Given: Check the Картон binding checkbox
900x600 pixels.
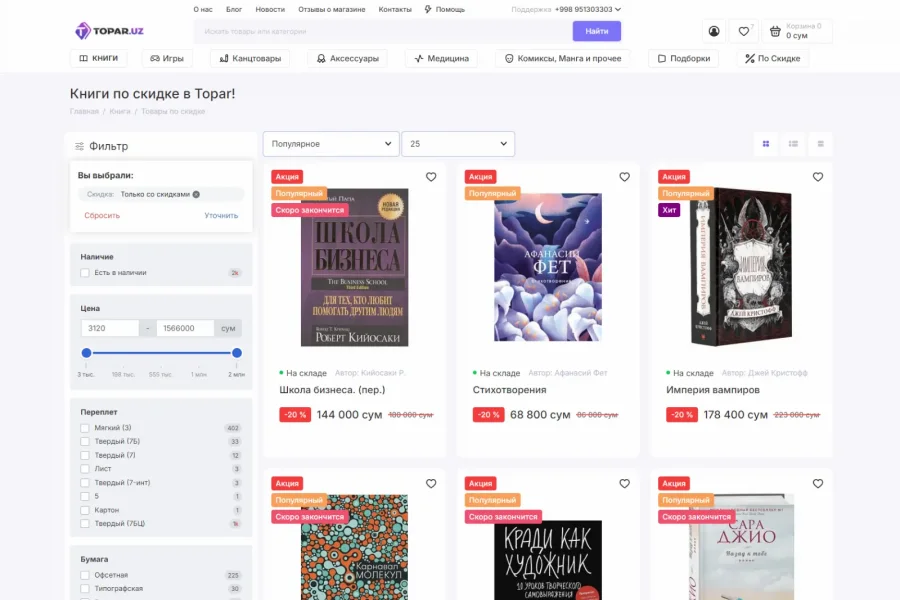Looking at the screenshot, I should (85, 510).
